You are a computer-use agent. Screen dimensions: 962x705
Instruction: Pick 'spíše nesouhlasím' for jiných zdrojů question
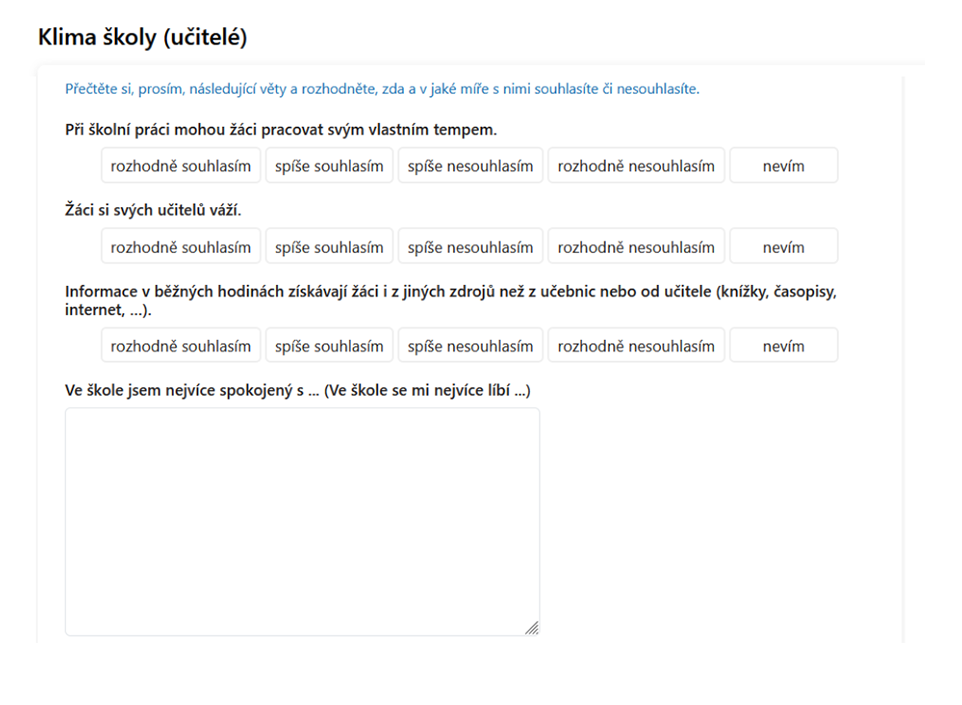pos(471,345)
